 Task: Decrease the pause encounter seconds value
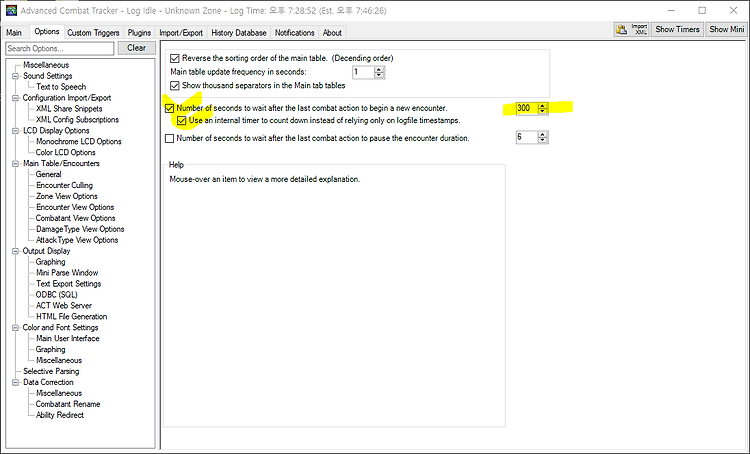pos(542,140)
